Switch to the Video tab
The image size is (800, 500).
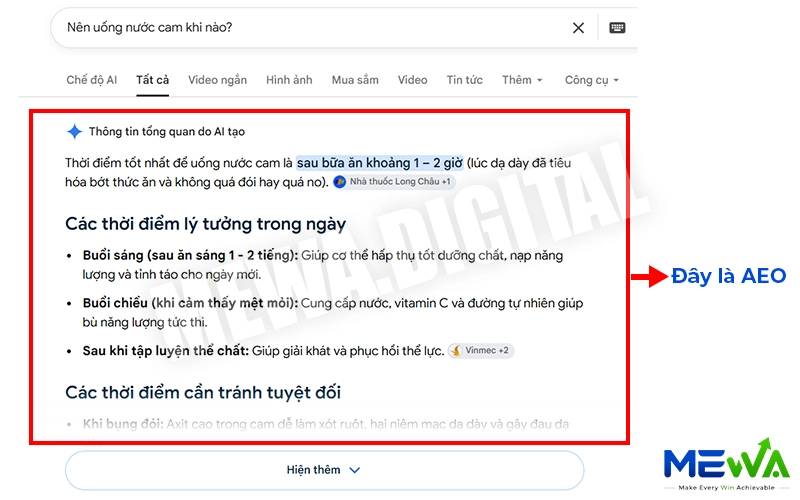pos(413,80)
